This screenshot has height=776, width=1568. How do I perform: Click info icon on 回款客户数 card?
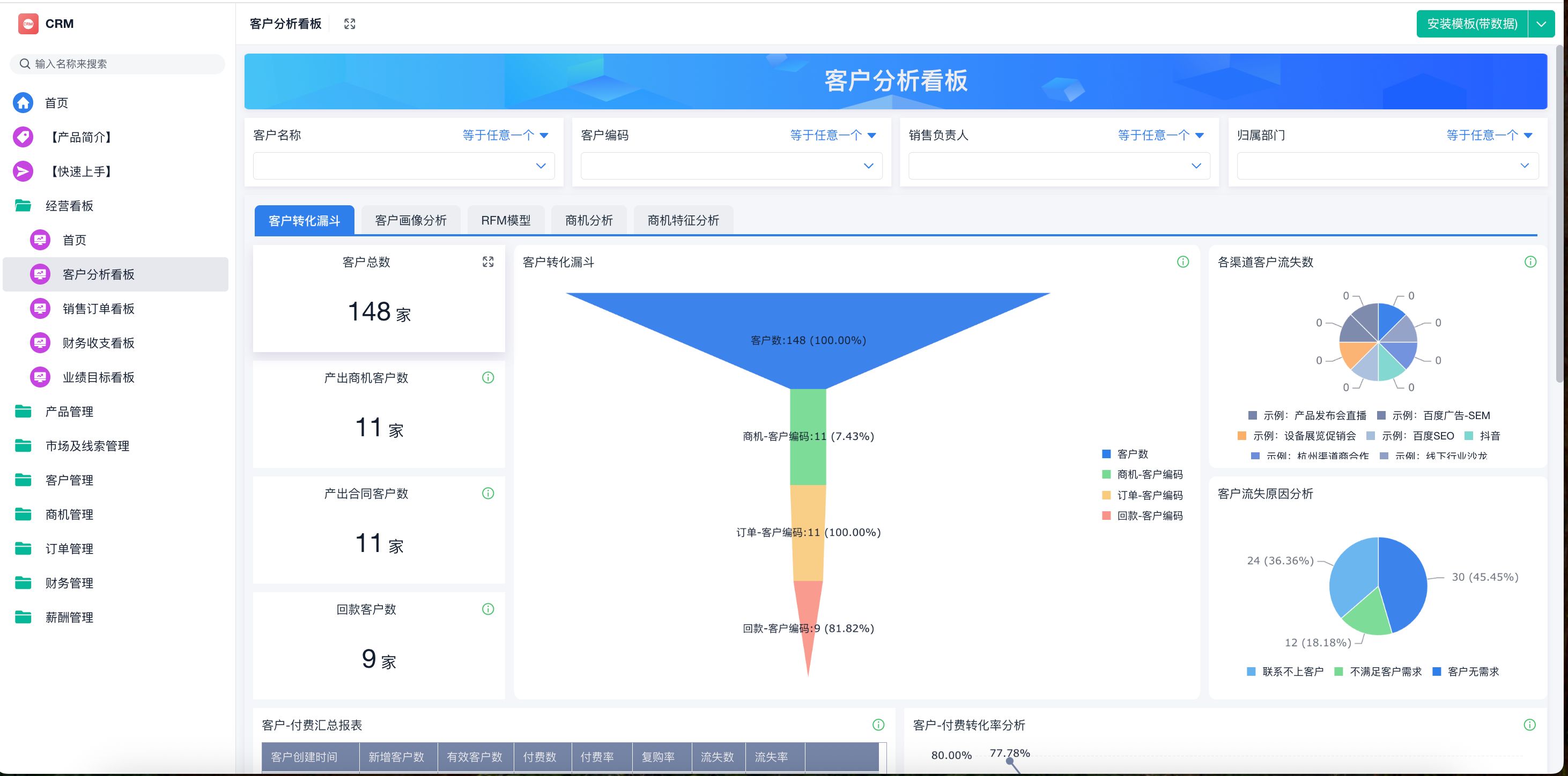[487, 609]
